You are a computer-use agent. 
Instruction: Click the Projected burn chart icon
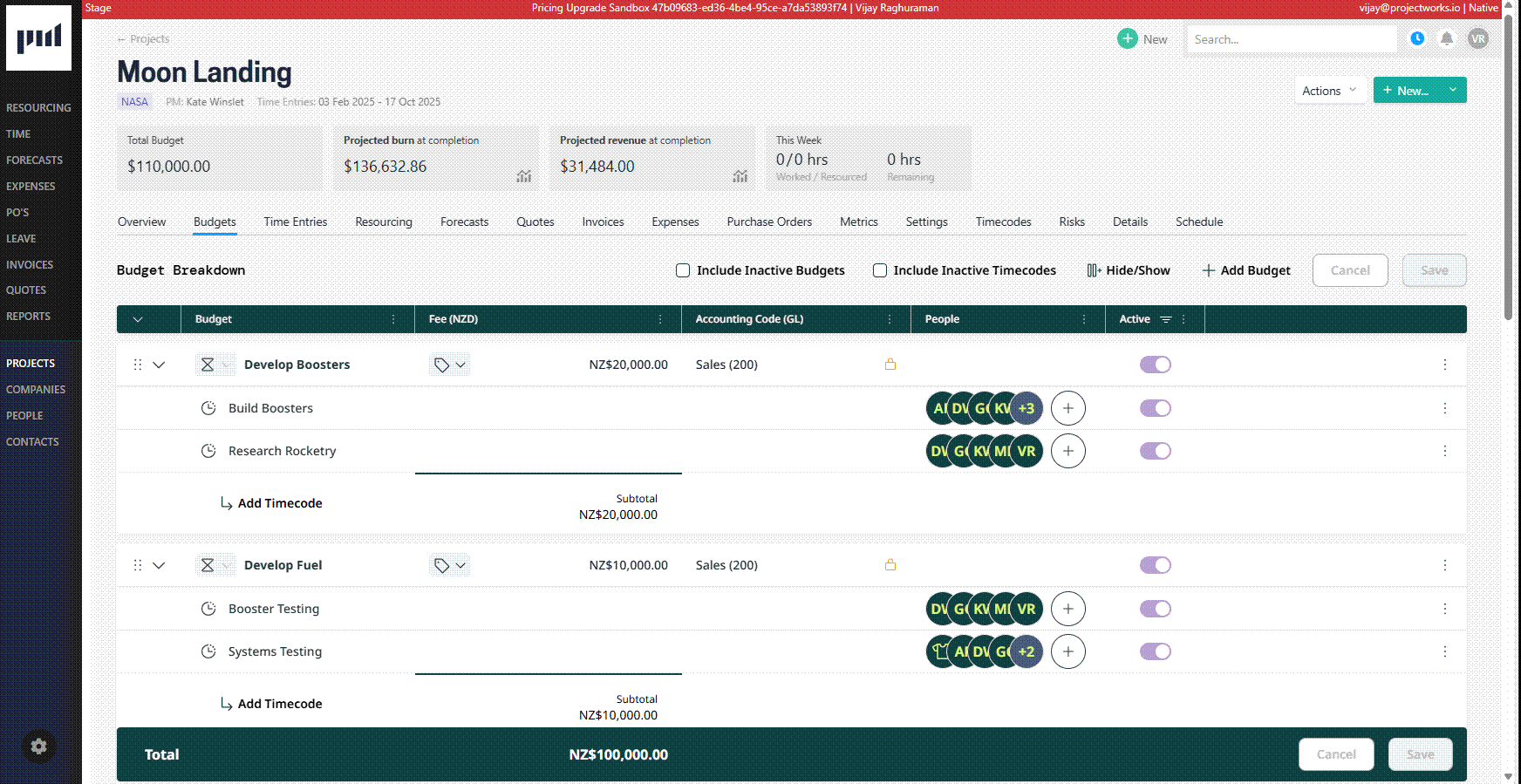click(x=523, y=176)
